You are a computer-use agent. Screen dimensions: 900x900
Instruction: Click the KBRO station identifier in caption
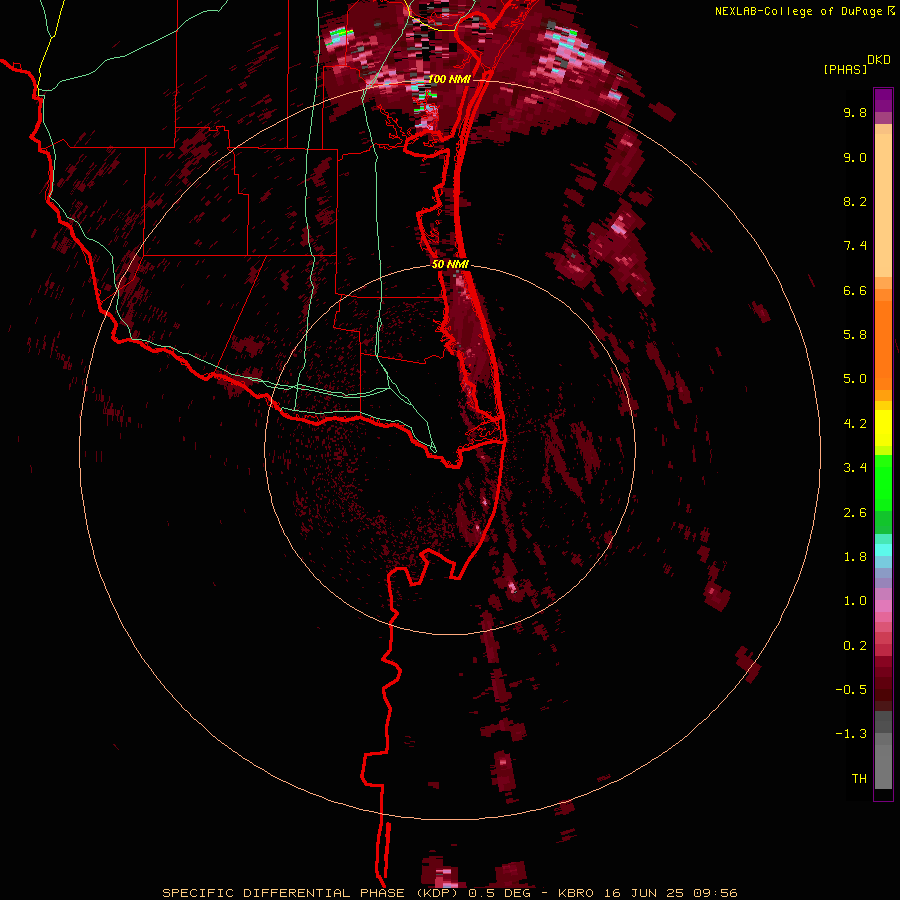[578, 893]
